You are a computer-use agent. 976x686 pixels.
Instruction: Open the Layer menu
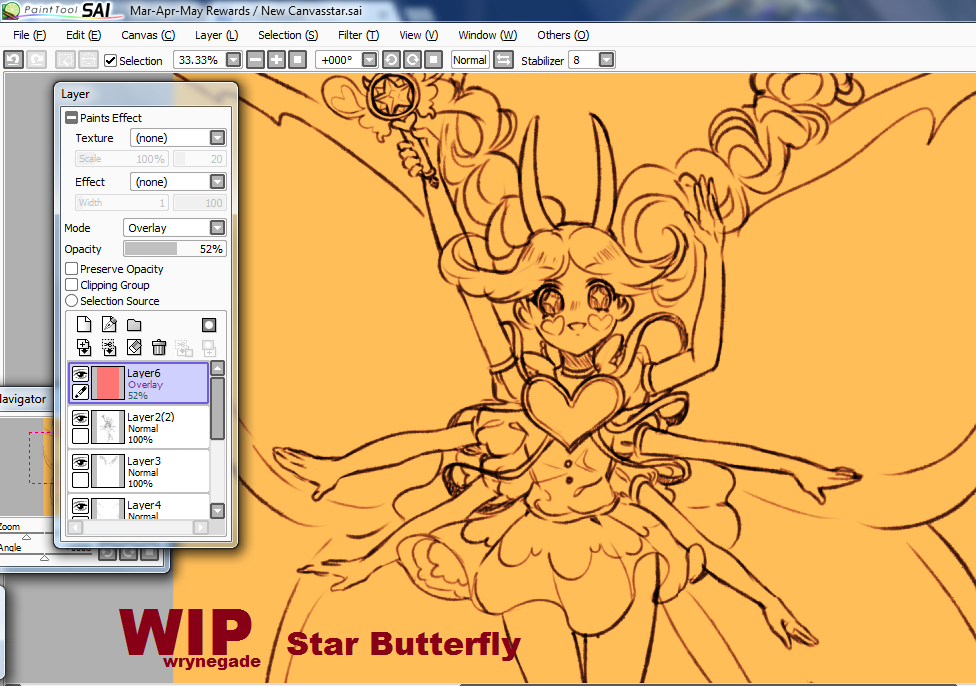217,35
